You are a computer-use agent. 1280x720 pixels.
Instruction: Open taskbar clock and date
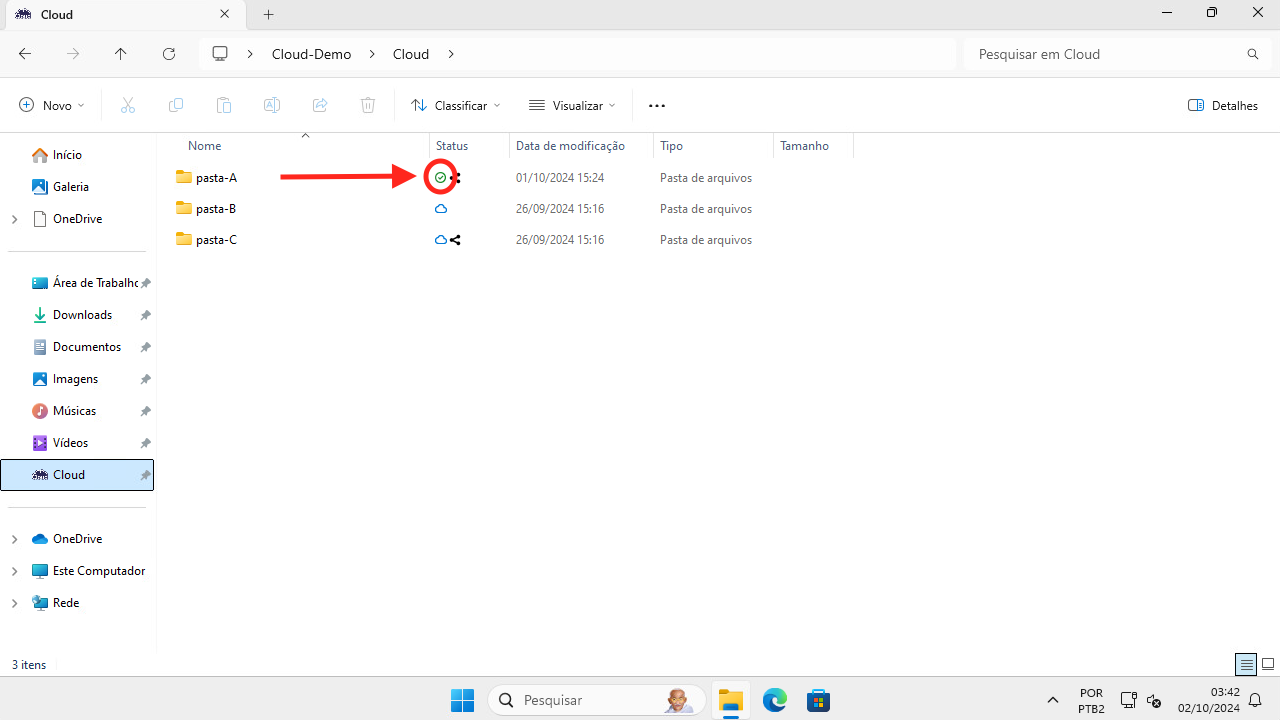[1210, 700]
